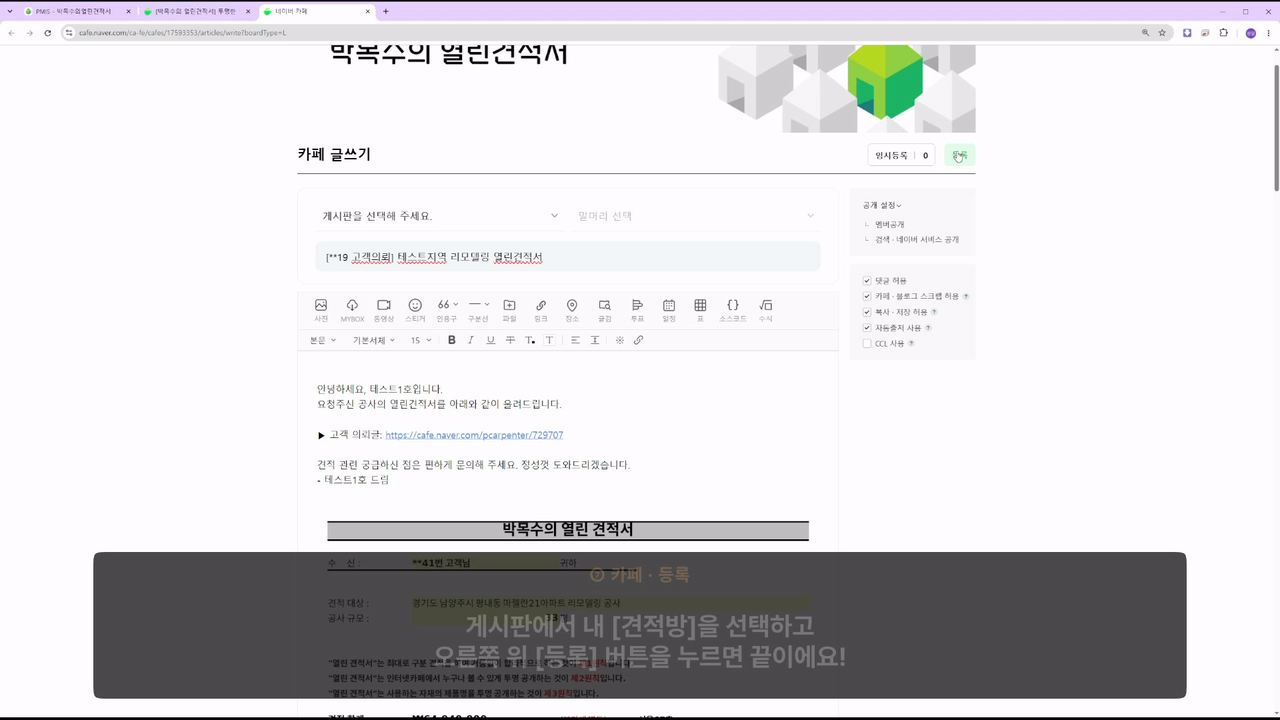Open special characters picker
The width and height of the screenshot is (1280, 720).
620,340
